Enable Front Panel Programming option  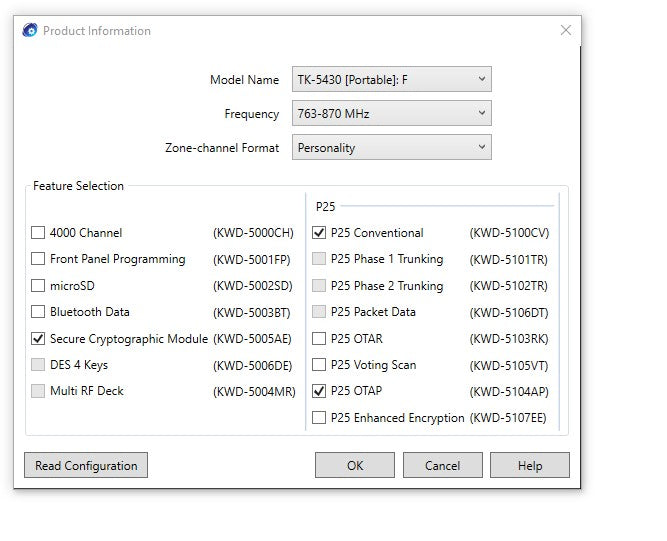[38, 259]
